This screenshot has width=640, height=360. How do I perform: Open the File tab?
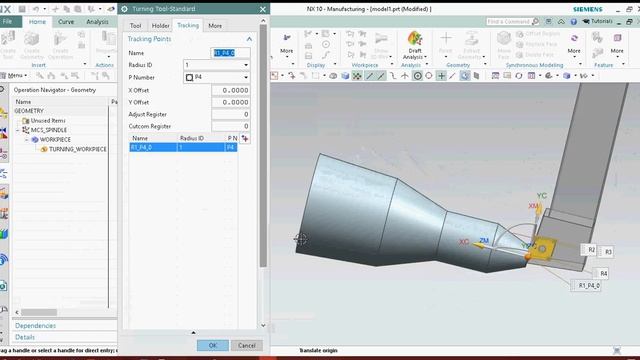[x=8, y=22]
